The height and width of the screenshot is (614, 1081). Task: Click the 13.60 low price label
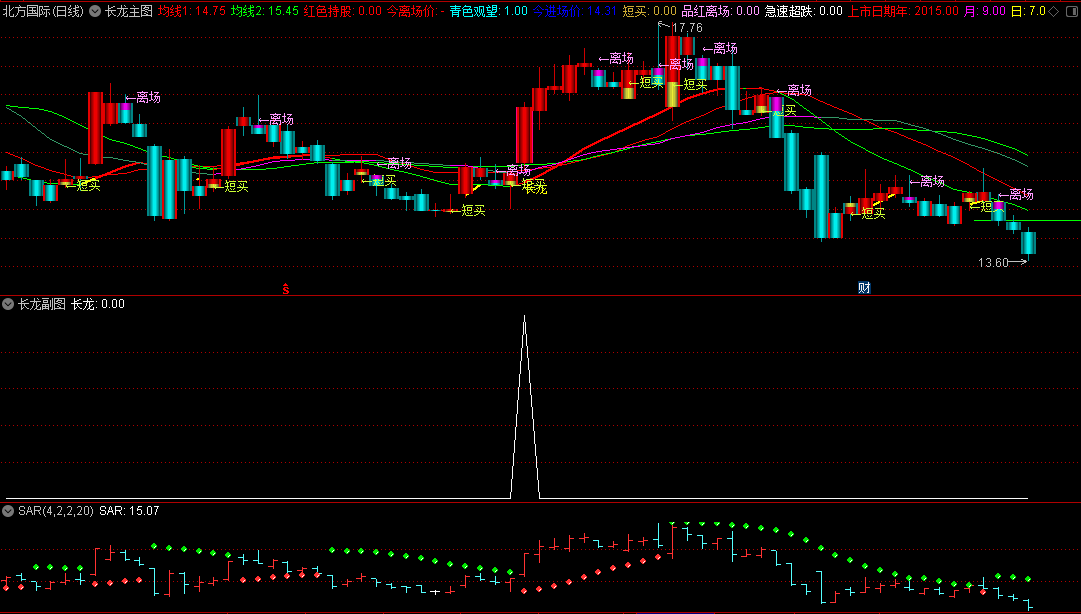pyautogui.click(x=993, y=263)
